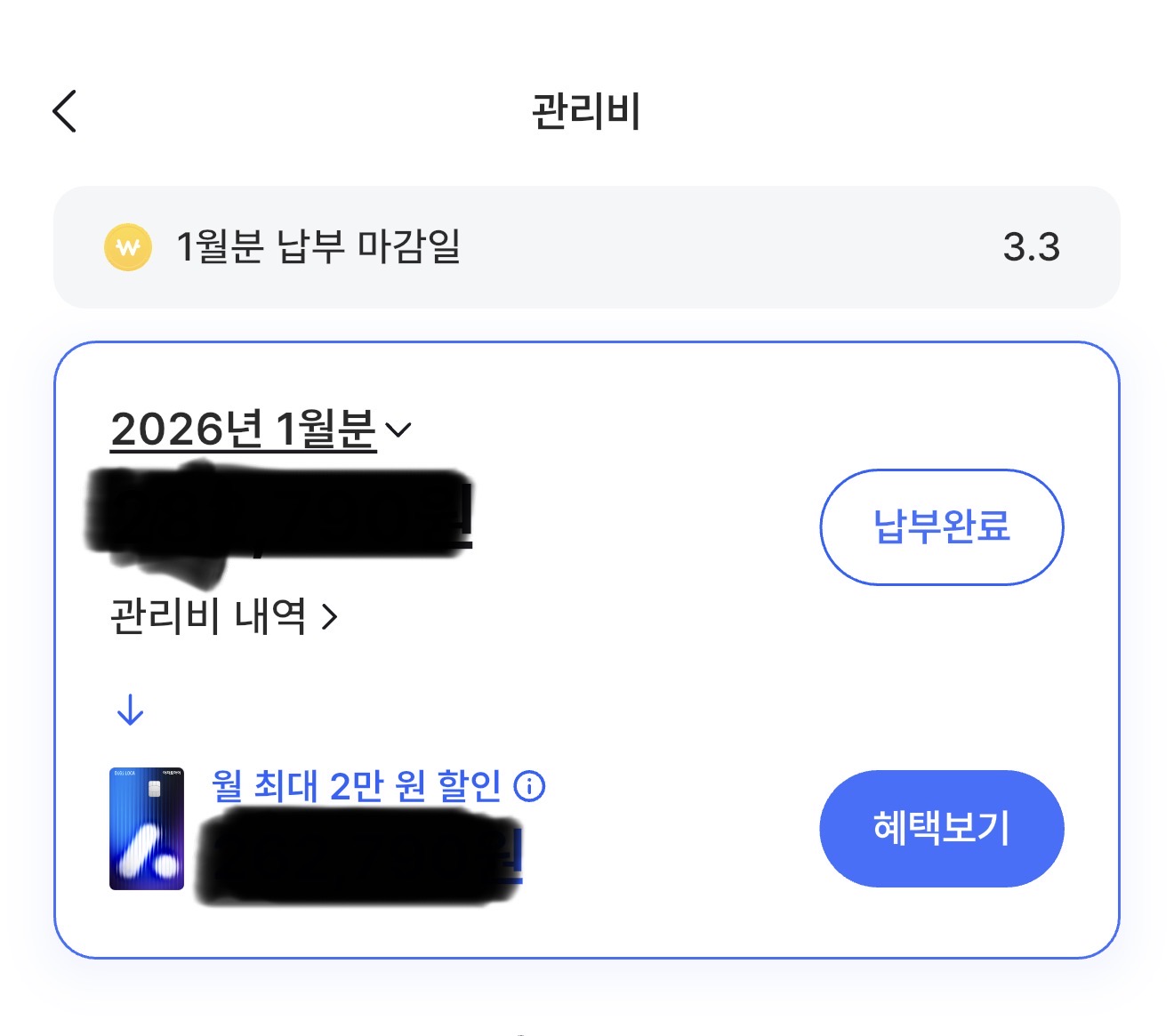The image size is (1174, 1036).
Task: Click the blue downward arrow icon
Action: click(x=131, y=710)
